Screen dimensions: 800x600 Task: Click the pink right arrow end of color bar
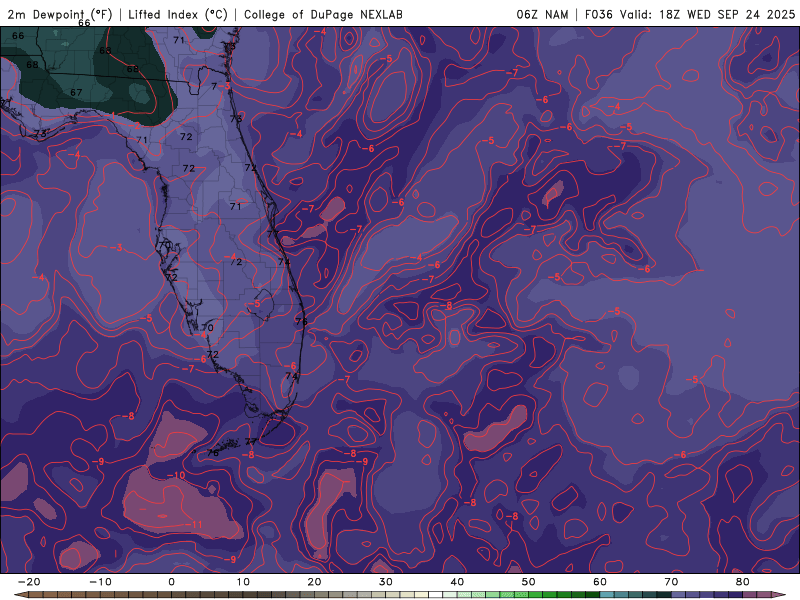click(780, 595)
